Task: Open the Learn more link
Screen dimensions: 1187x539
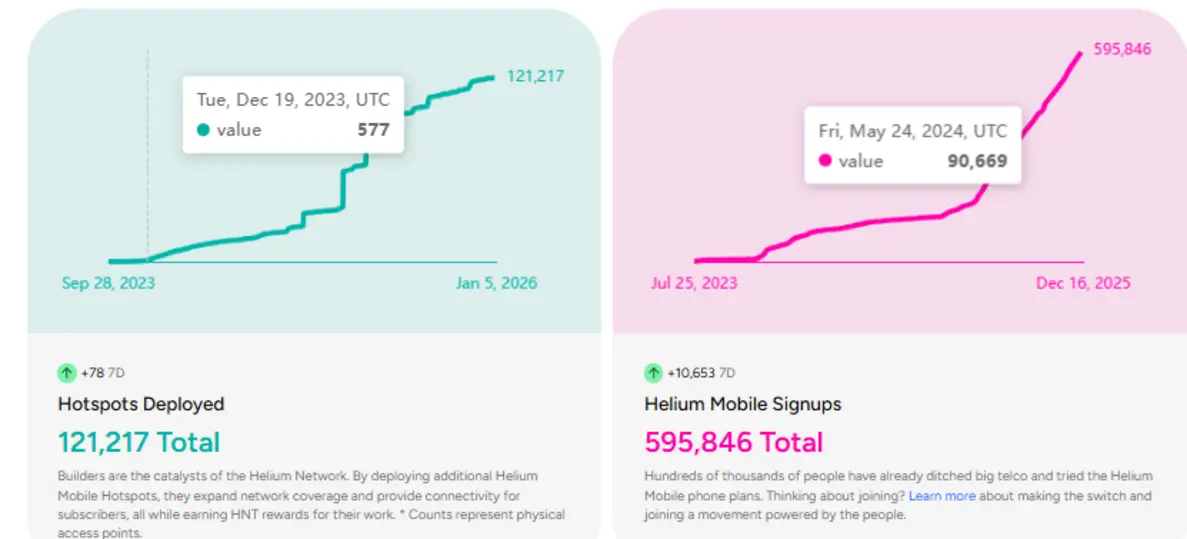Action: point(942,496)
